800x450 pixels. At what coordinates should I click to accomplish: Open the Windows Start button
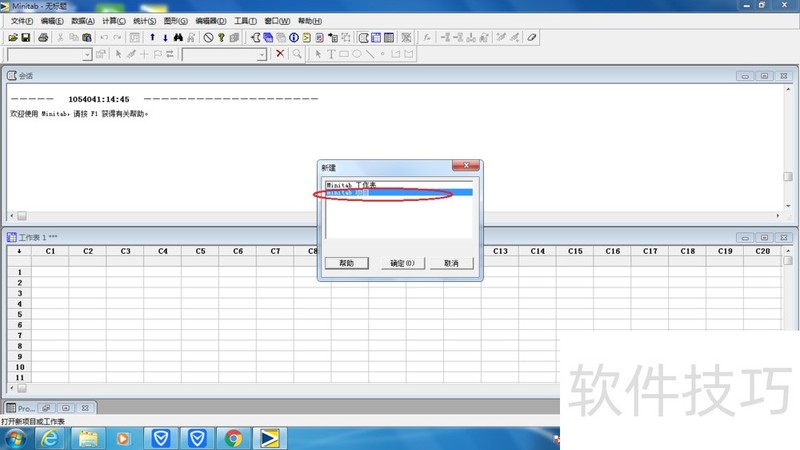point(15,439)
